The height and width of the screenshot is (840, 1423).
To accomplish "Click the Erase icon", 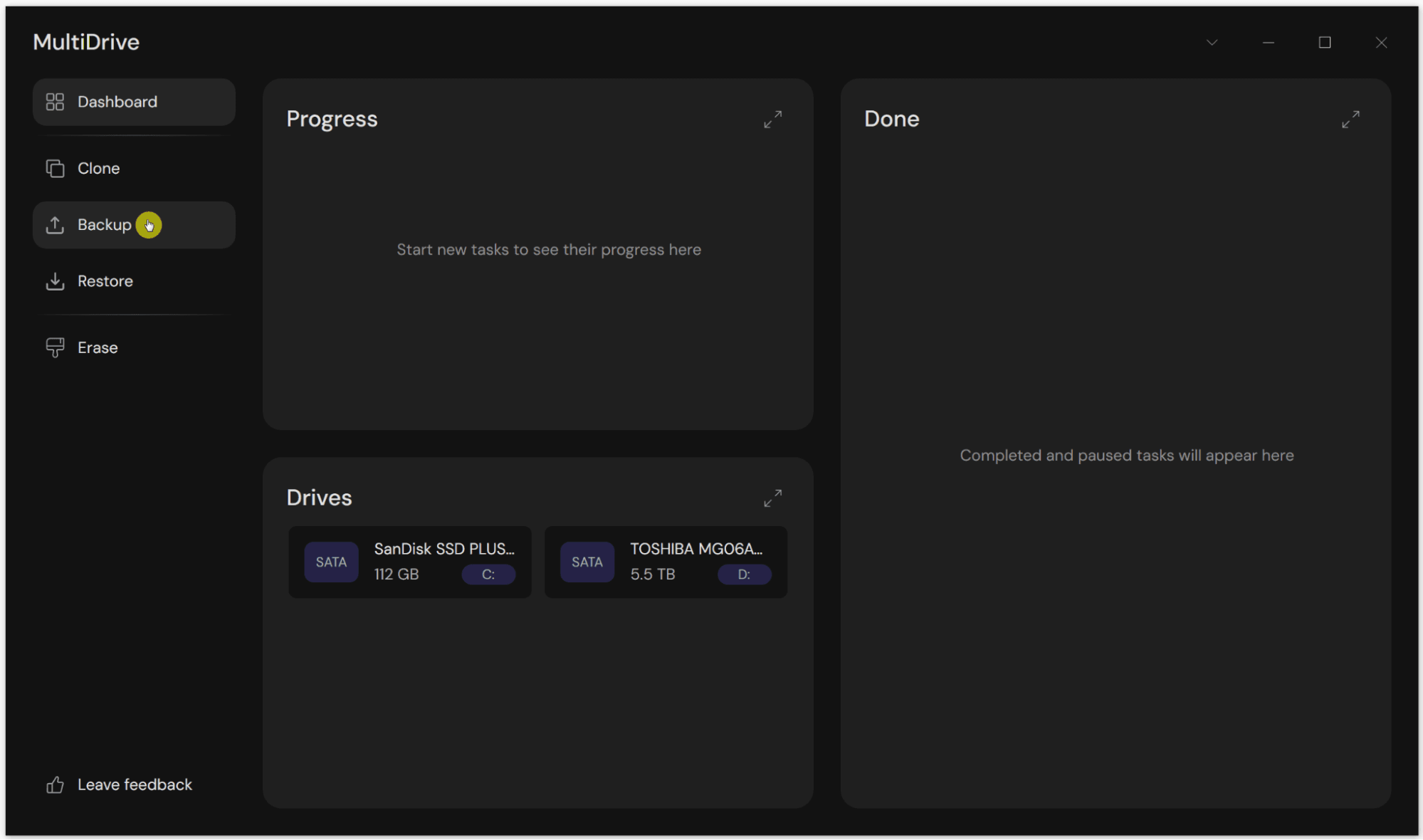I will [55, 347].
